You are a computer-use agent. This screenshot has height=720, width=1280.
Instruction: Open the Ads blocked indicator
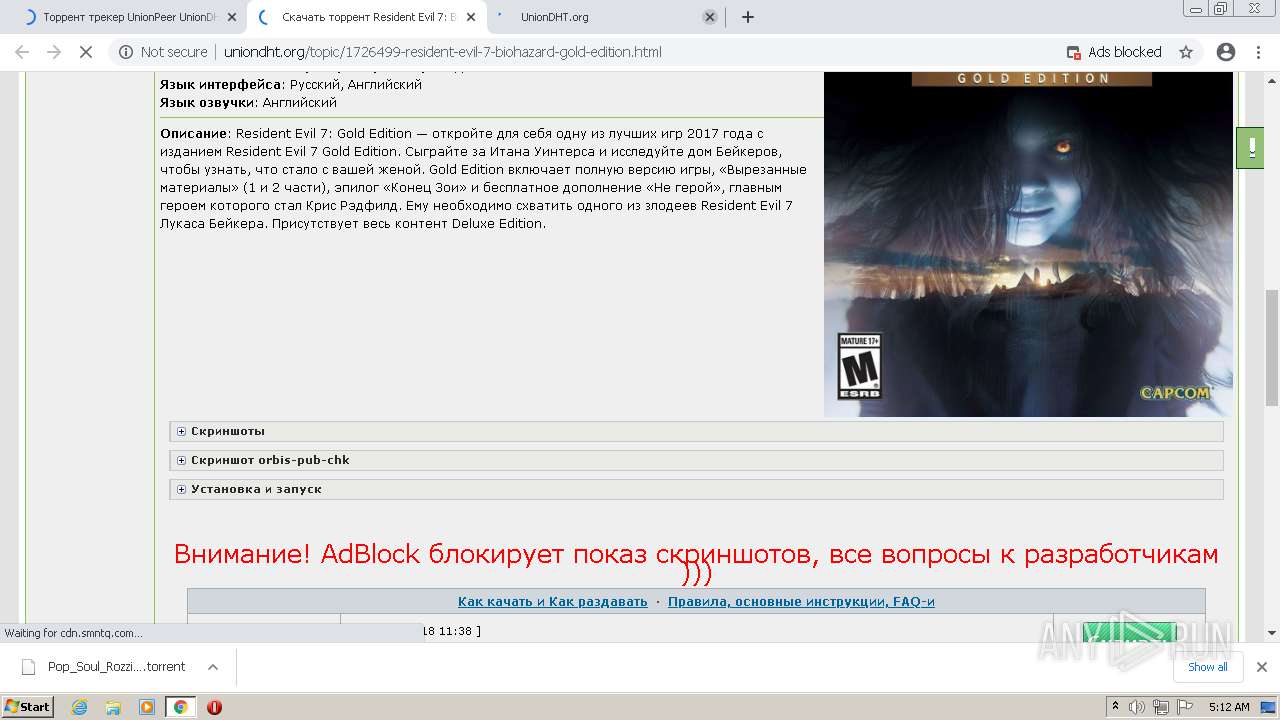point(1114,52)
